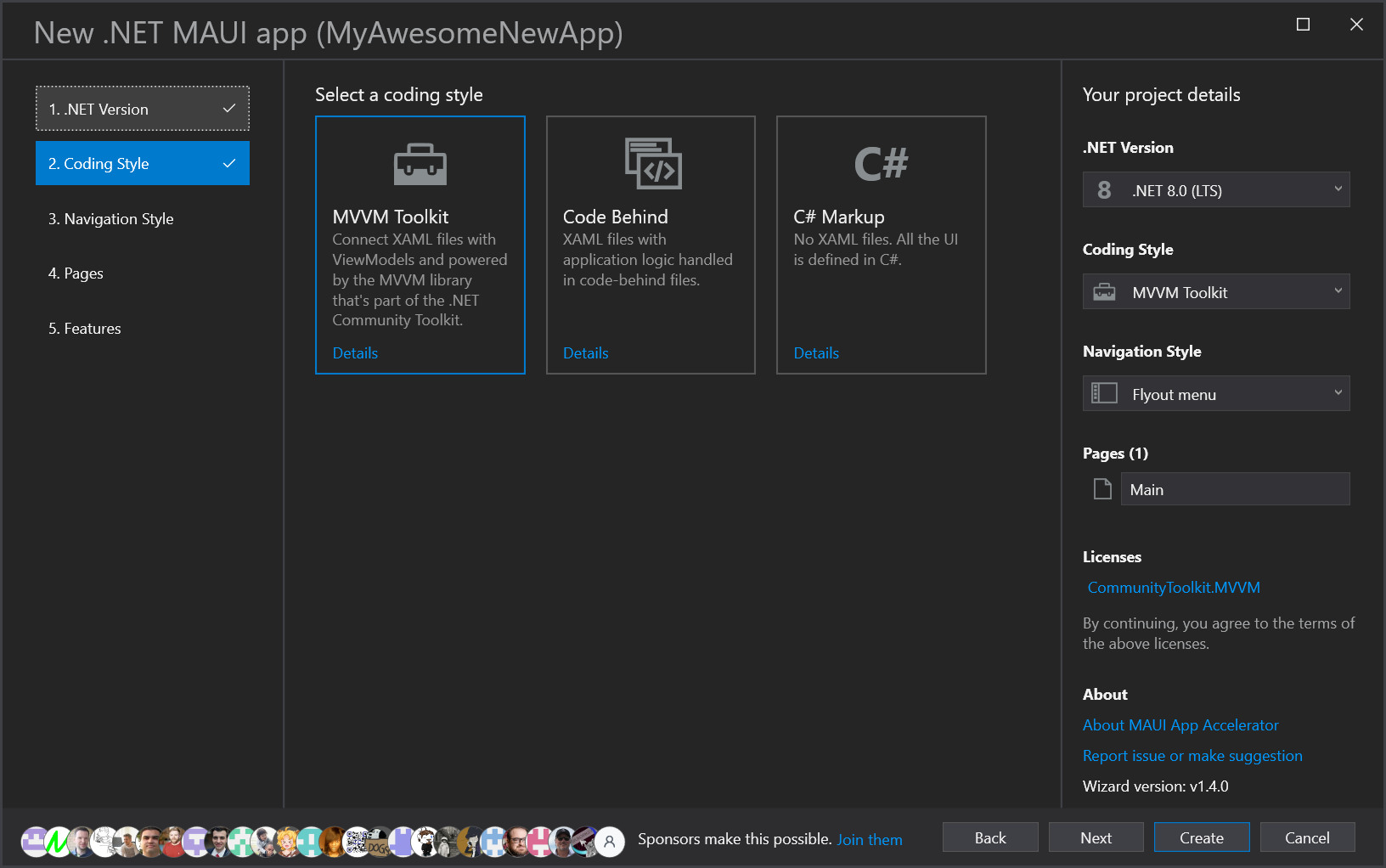The height and width of the screenshot is (868, 1386).
Task: Maximize the wizard window
Action: click(x=1303, y=25)
